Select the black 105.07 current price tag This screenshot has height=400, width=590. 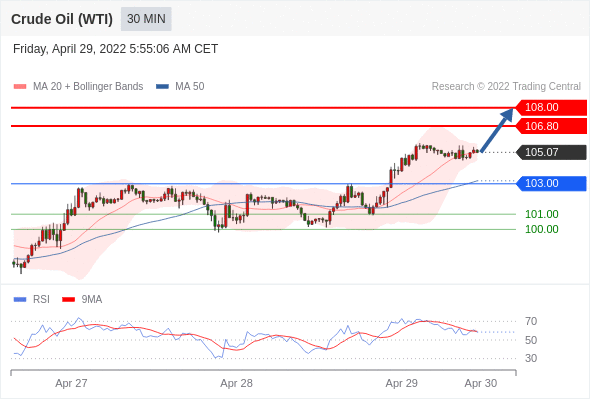[x=551, y=152]
